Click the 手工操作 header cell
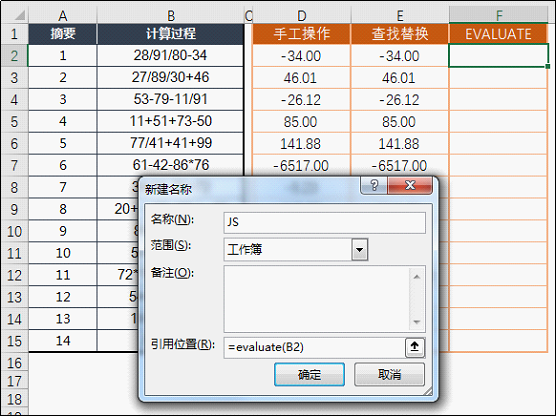This screenshot has width=556, height=416. [x=301, y=34]
